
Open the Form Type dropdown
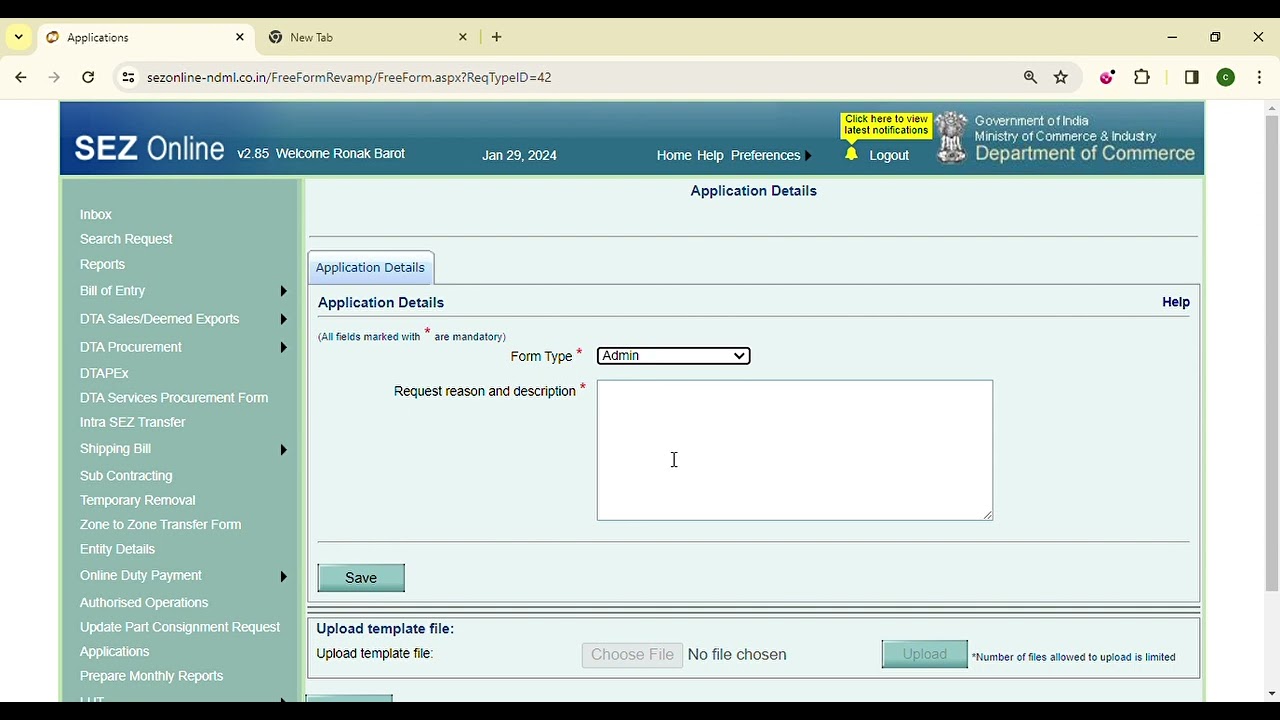673,356
